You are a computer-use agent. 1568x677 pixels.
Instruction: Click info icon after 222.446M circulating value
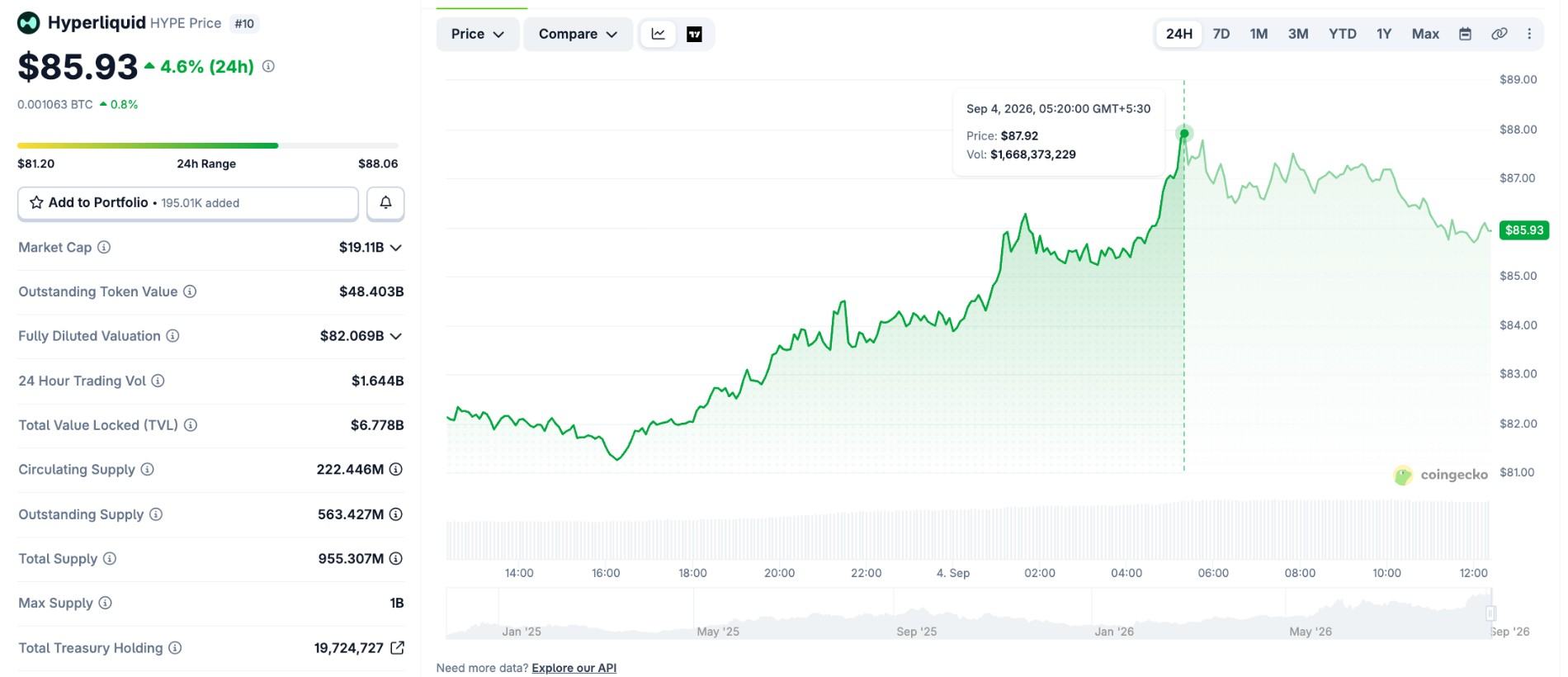(396, 469)
